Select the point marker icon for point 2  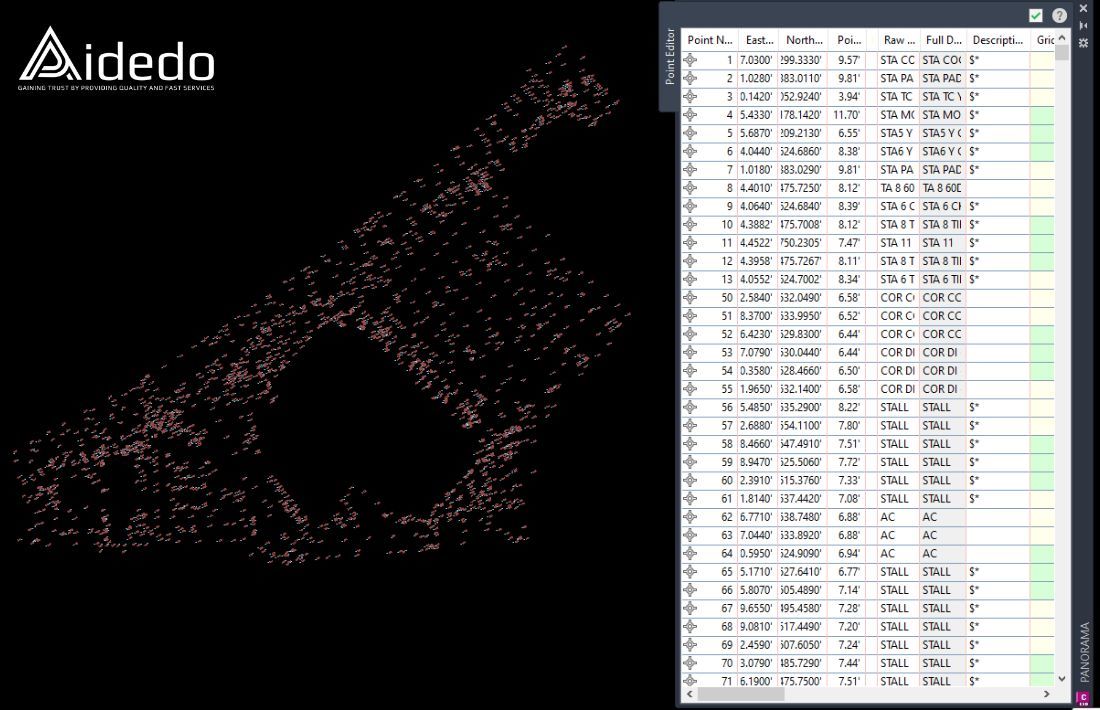[x=690, y=79]
